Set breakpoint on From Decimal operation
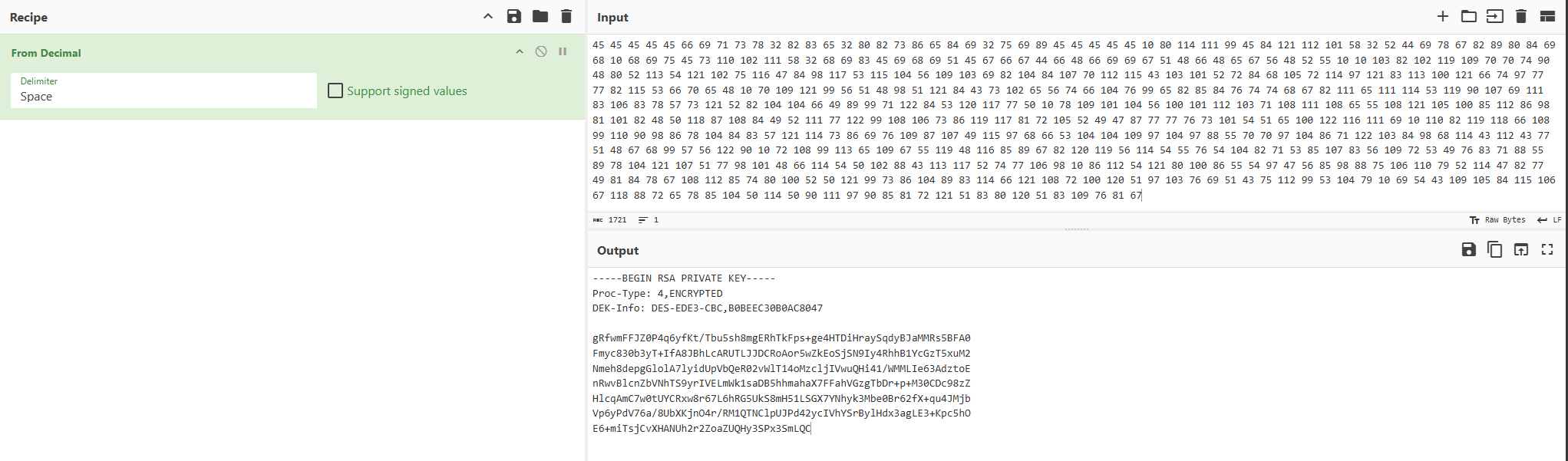The width and height of the screenshot is (1568, 461). tap(563, 52)
